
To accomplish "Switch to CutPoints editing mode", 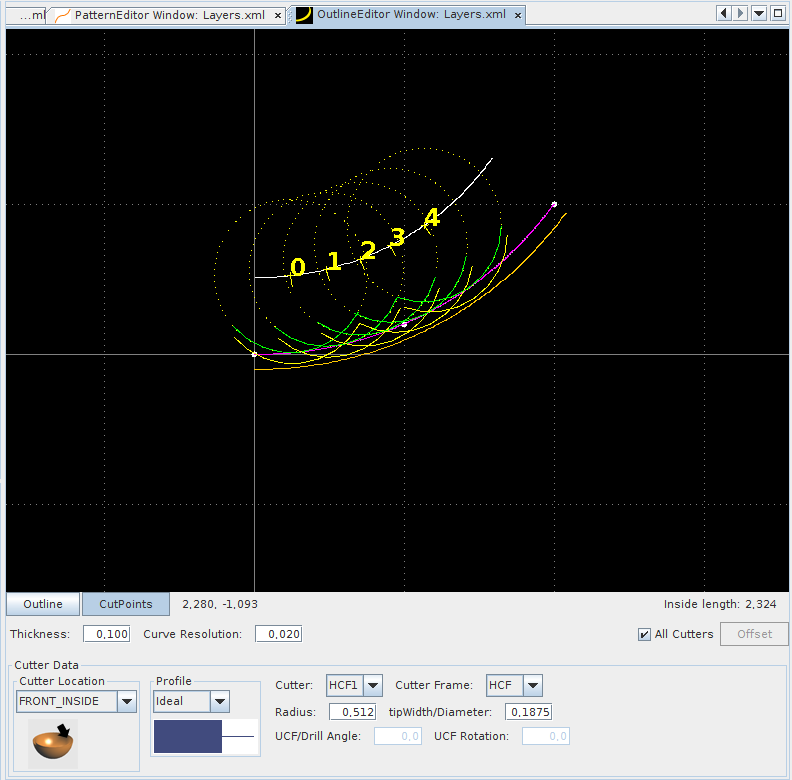I will tap(126, 604).
